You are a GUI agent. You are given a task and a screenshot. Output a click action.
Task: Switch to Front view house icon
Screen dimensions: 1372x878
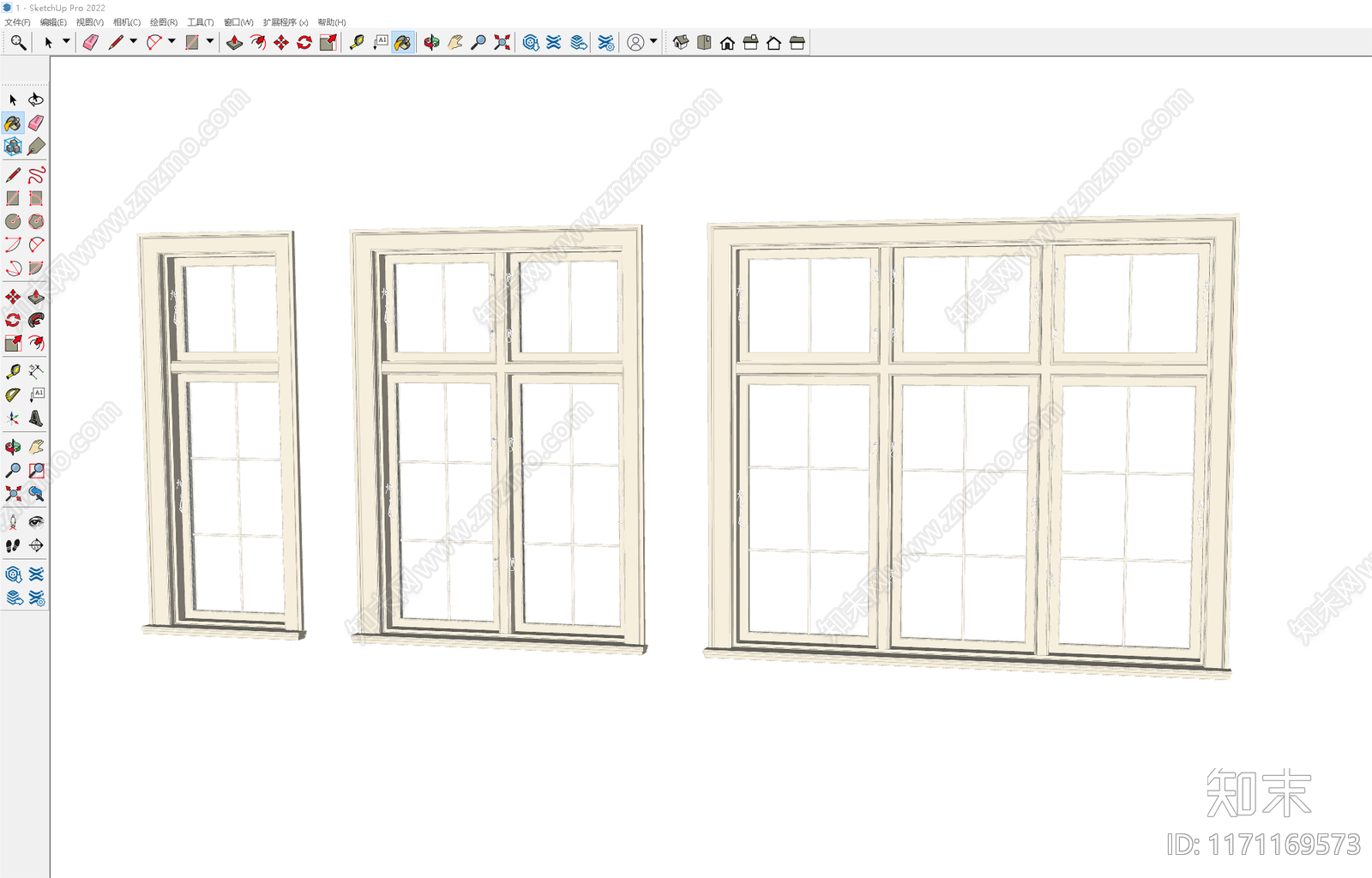point(727,42)
